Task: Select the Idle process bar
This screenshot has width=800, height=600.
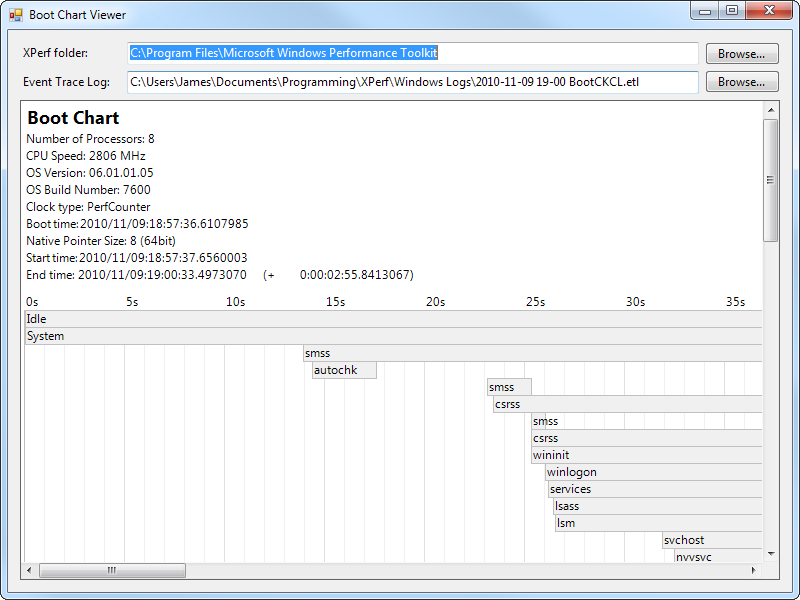Action: click(x=393, y=319)
